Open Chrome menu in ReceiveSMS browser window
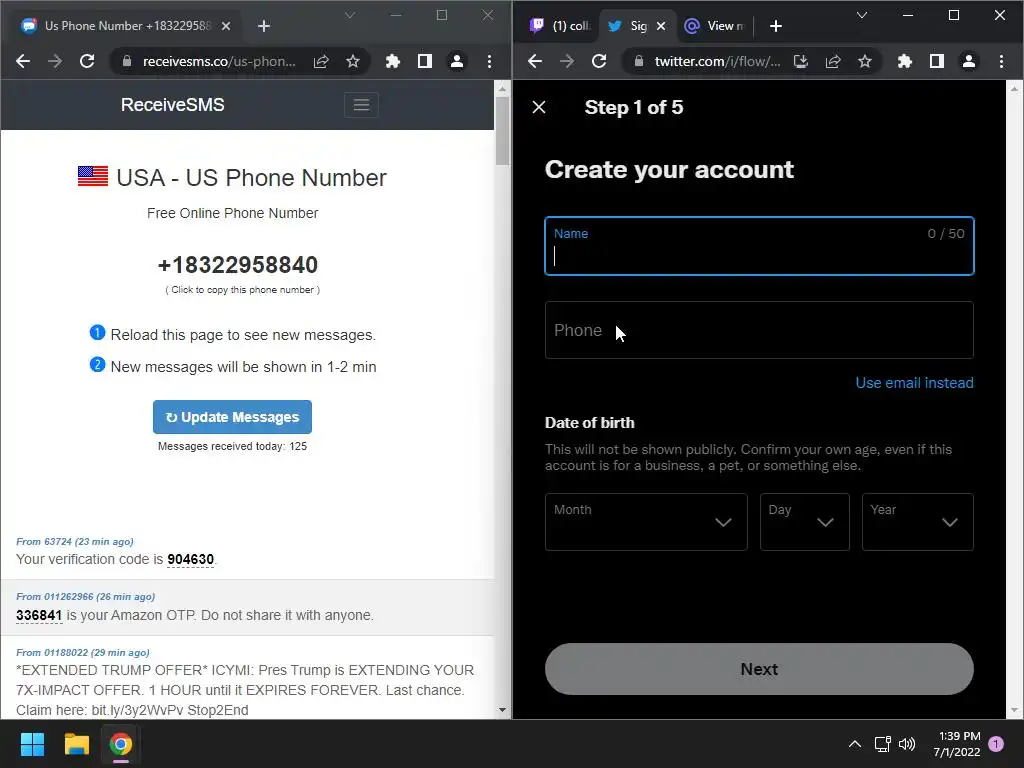Image resolution: width=1024 pixels, height=768 pixels. point(489,61)
